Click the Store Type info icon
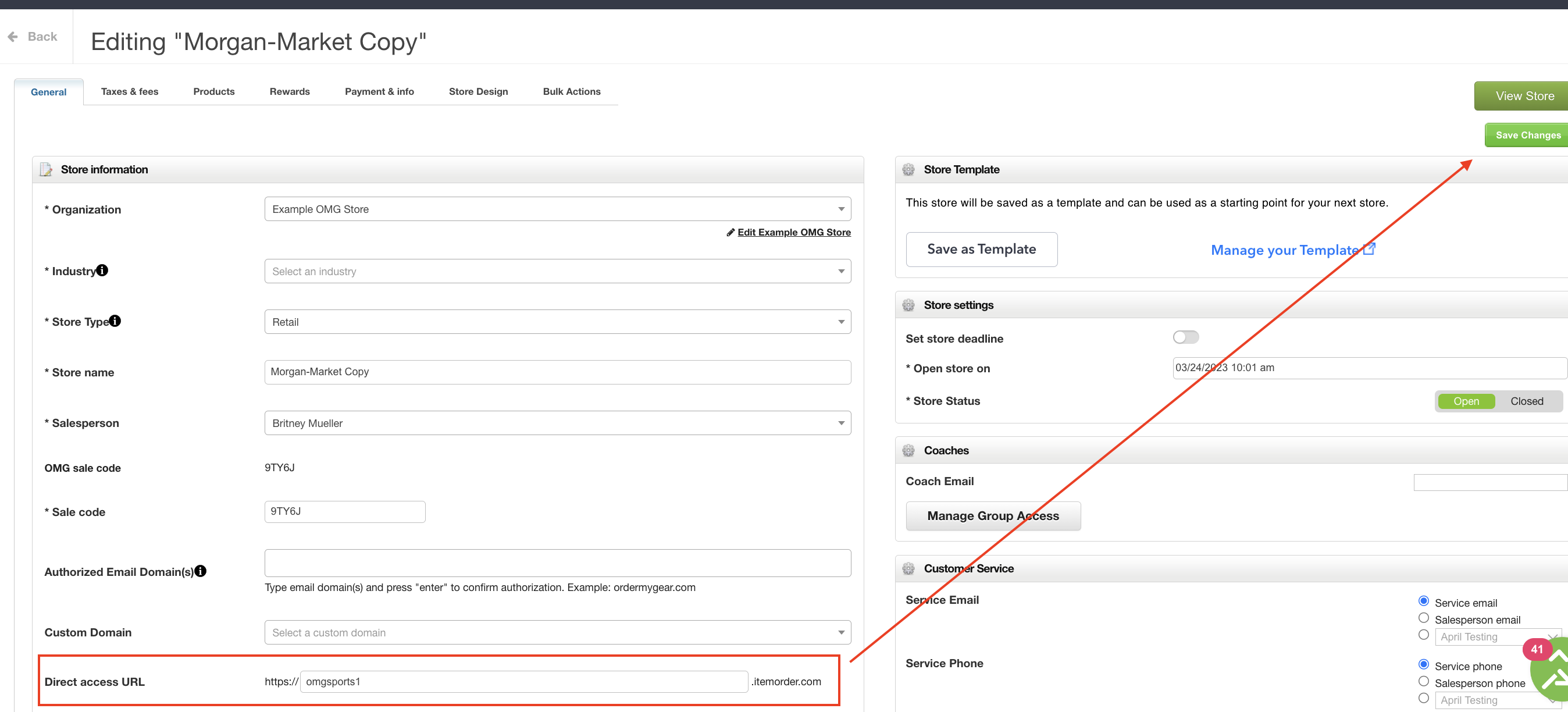 [115, 321]
